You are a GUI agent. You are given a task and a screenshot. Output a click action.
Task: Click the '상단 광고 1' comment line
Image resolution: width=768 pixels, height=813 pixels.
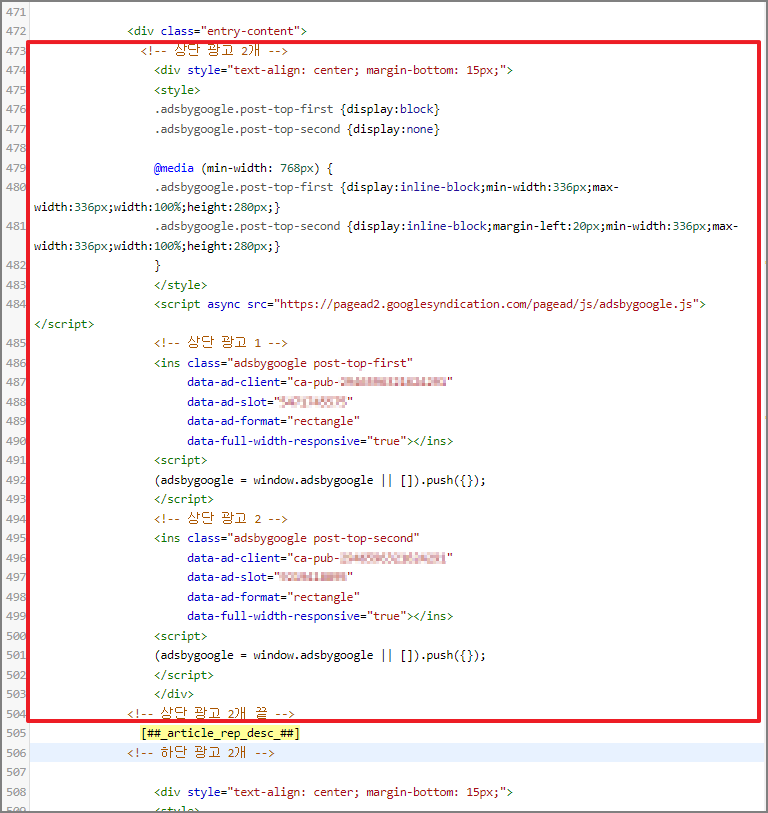(220, 343)
